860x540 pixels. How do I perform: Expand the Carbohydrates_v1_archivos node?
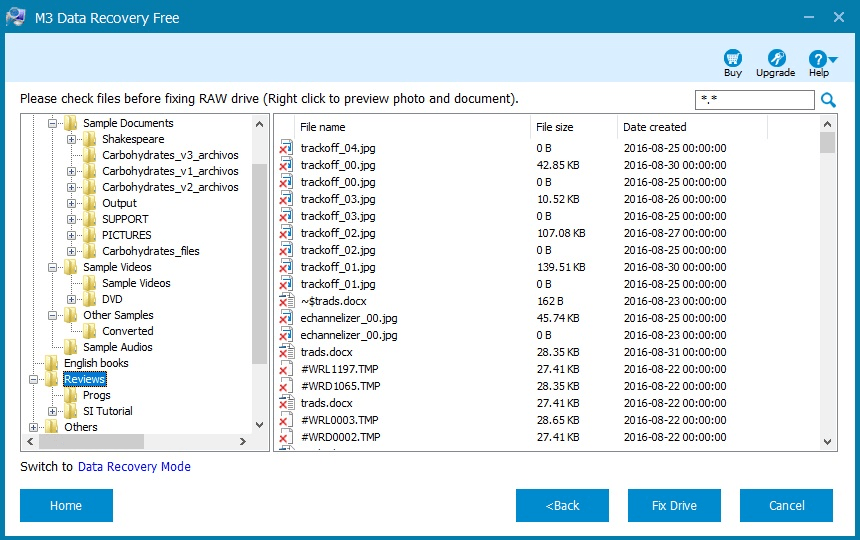pos(71,172)
